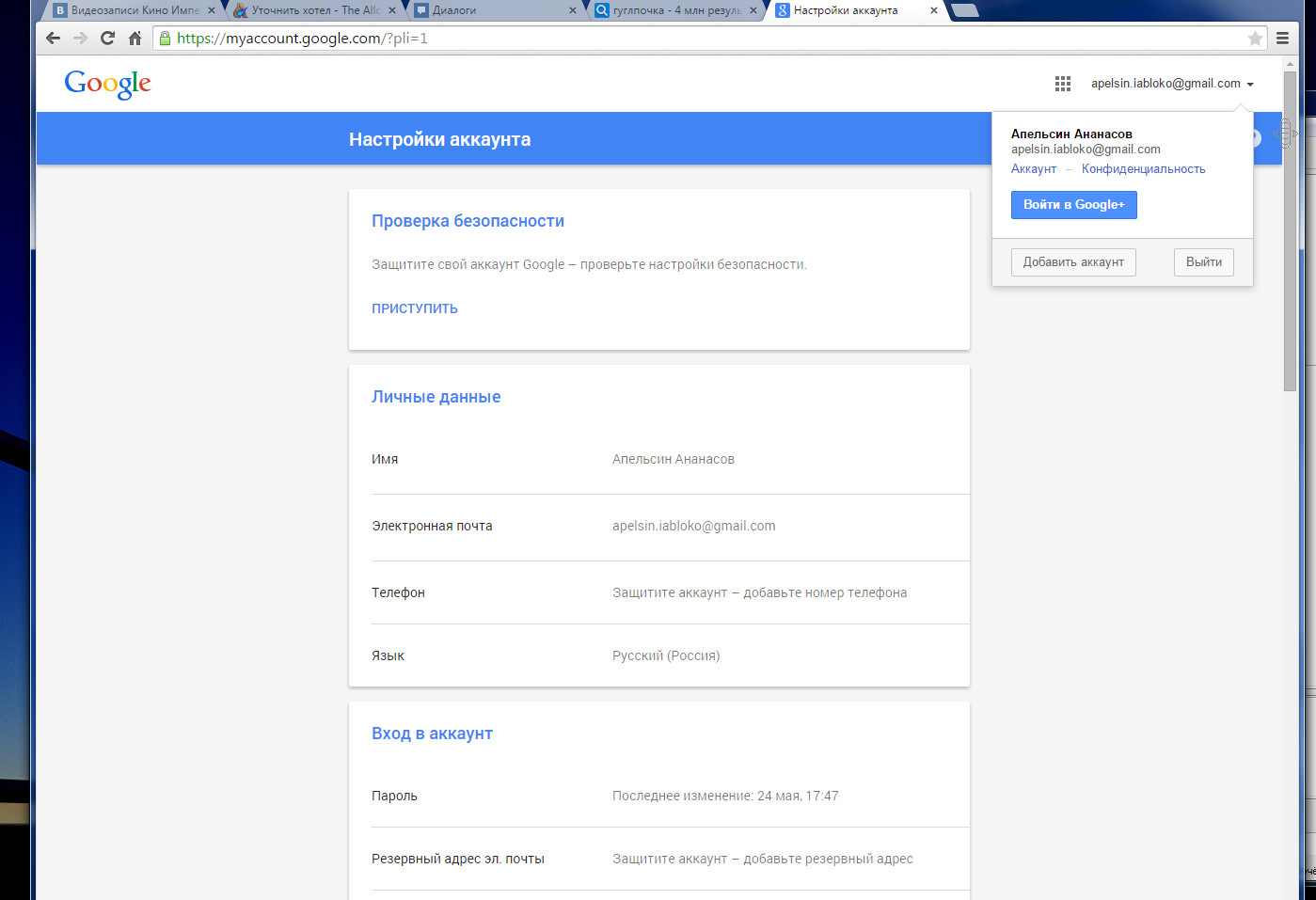Screen dimensions: 1316x900
Task: Open Конфиденциальность link in popup
Action: pos(1143,169)
